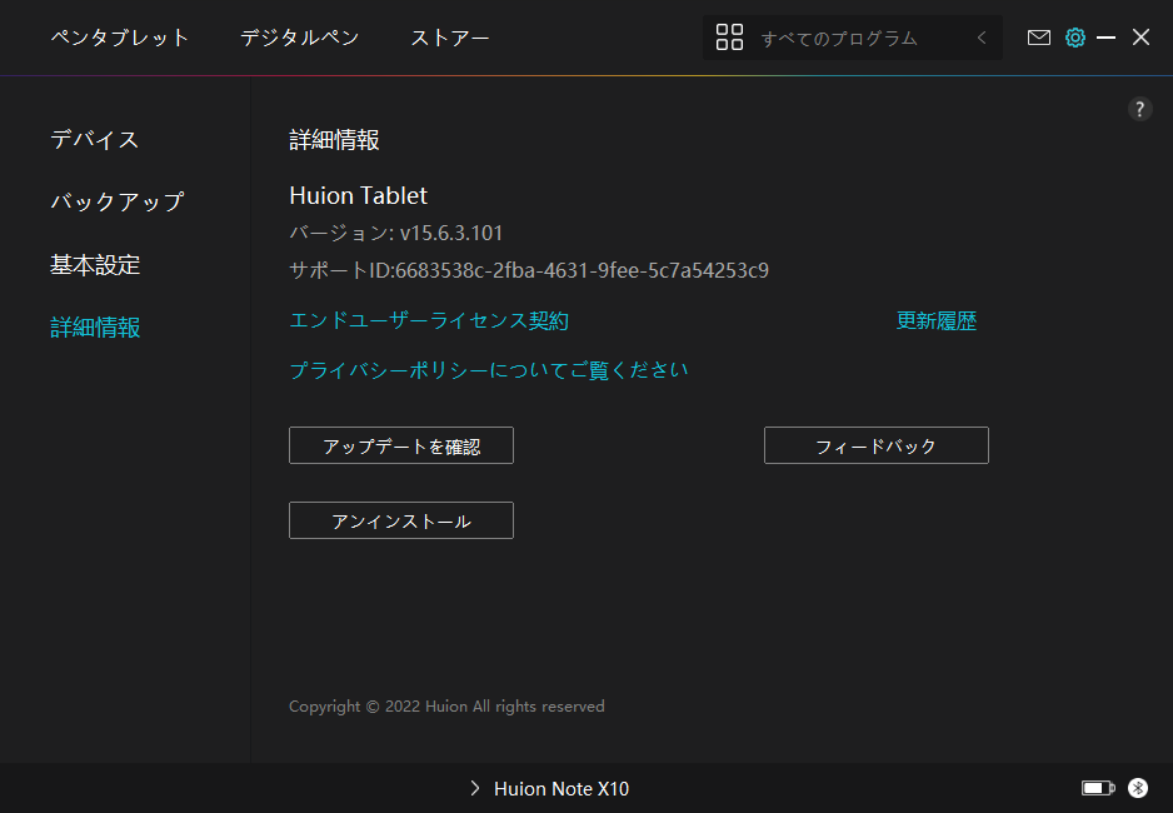The width and height of the screenshot is (1173, 813).
Task: Open the デジタルペン tab
Action: (299, 38)
